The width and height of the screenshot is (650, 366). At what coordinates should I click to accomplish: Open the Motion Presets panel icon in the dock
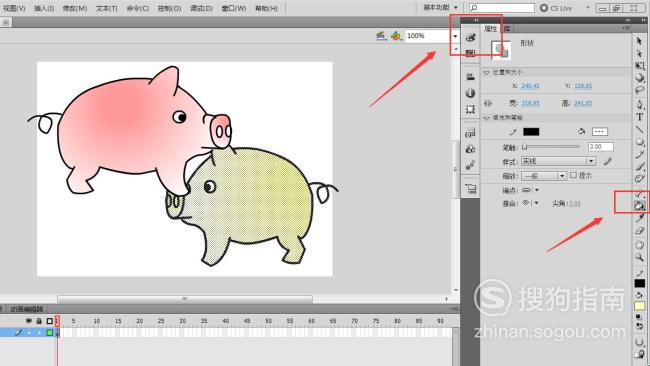tap(470, 165)
